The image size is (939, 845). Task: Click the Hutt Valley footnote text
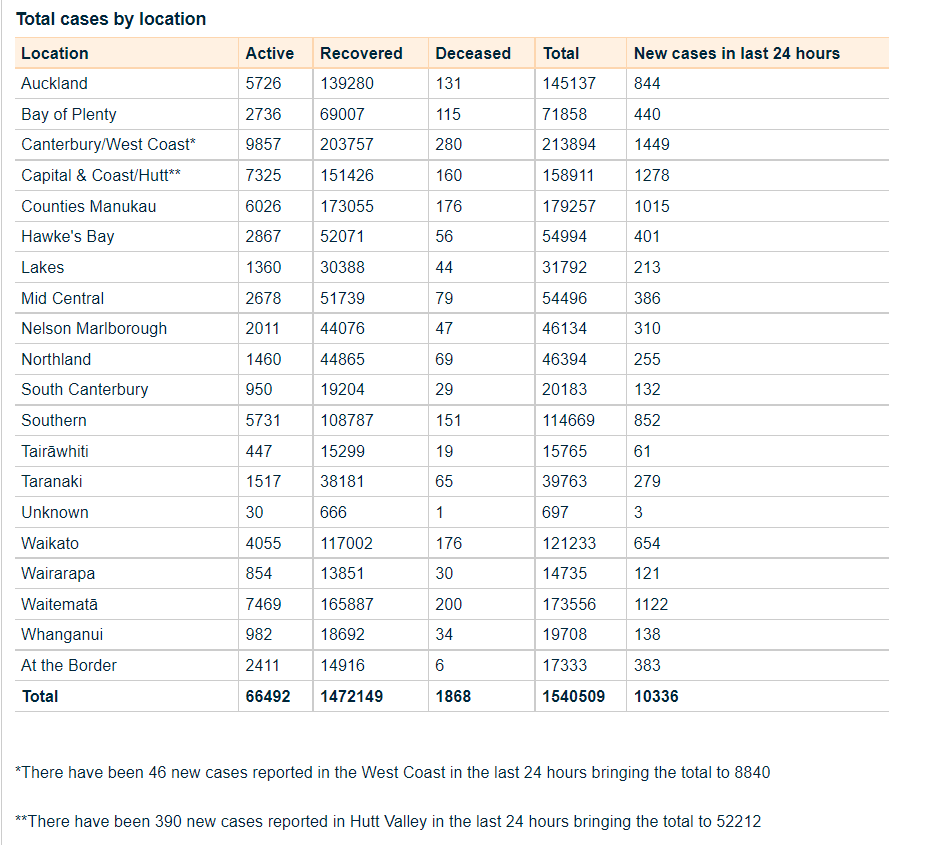pos(388,822)
